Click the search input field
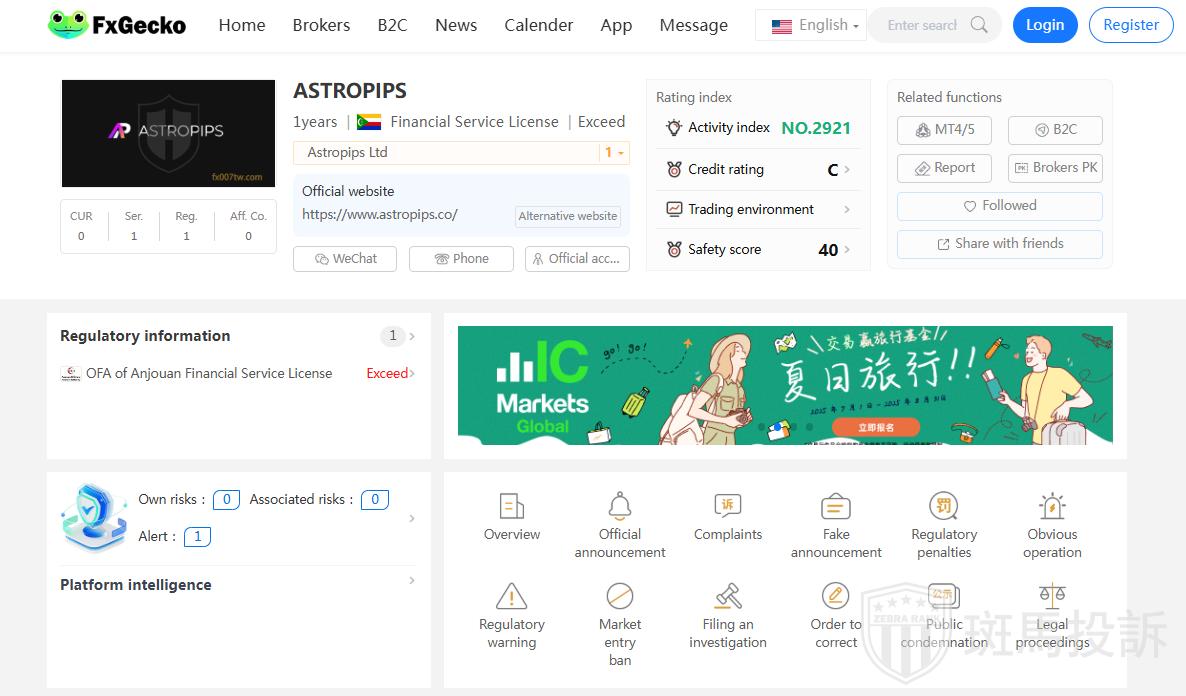 coord(921,25)
